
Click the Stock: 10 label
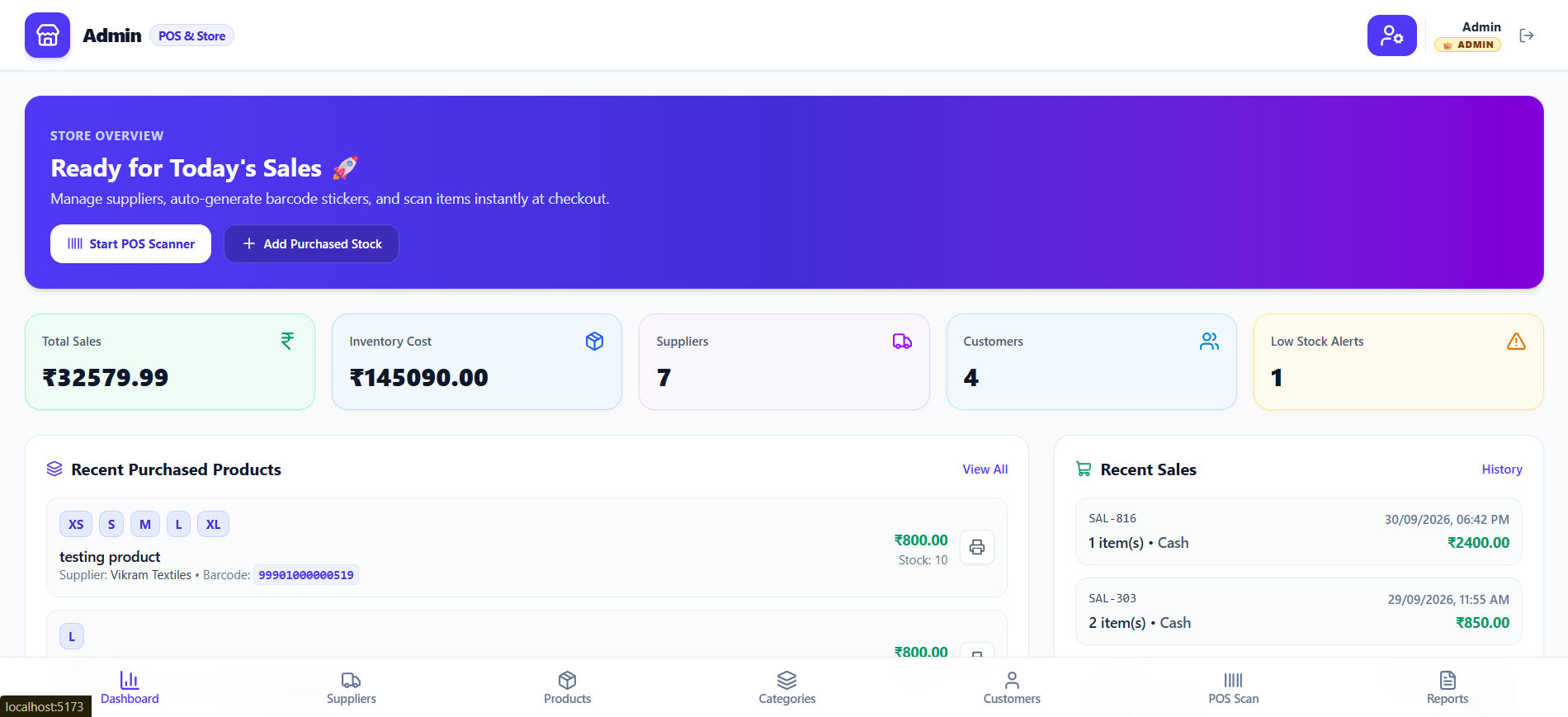click(923, 559)
